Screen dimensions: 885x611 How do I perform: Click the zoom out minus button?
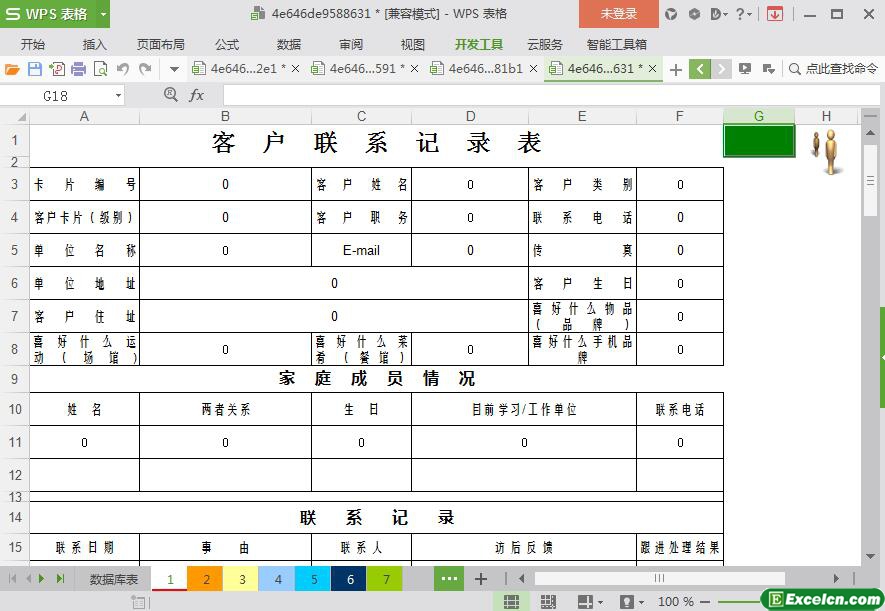pos(705,602)
